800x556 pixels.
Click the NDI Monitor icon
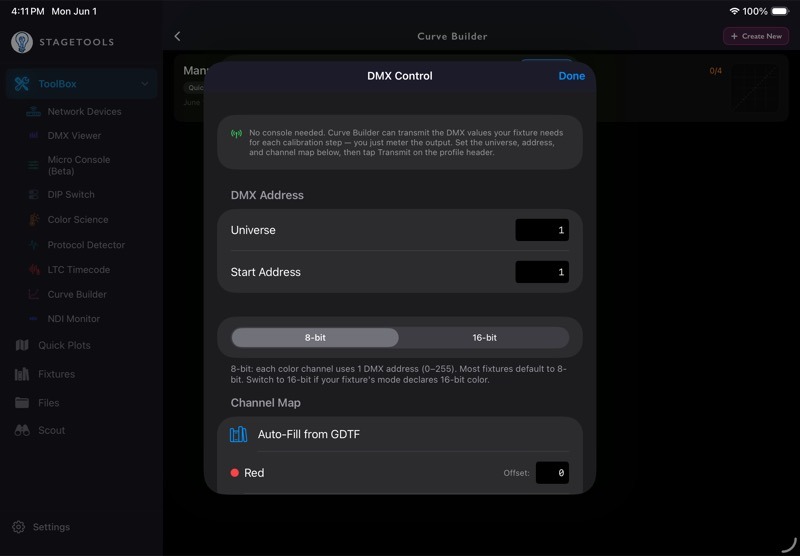coord(34,319)
